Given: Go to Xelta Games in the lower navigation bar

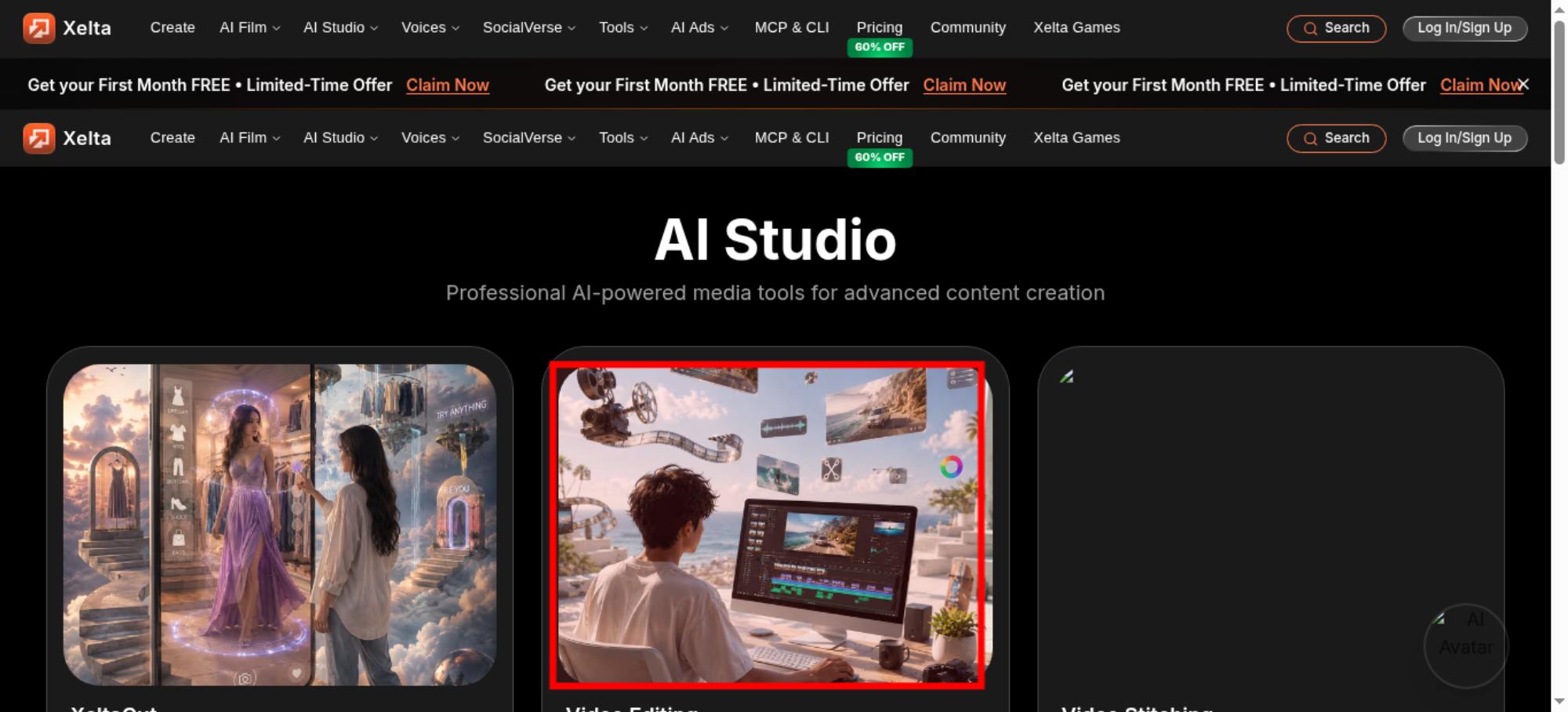Looking at the screenshot, I should (1076, 138).
